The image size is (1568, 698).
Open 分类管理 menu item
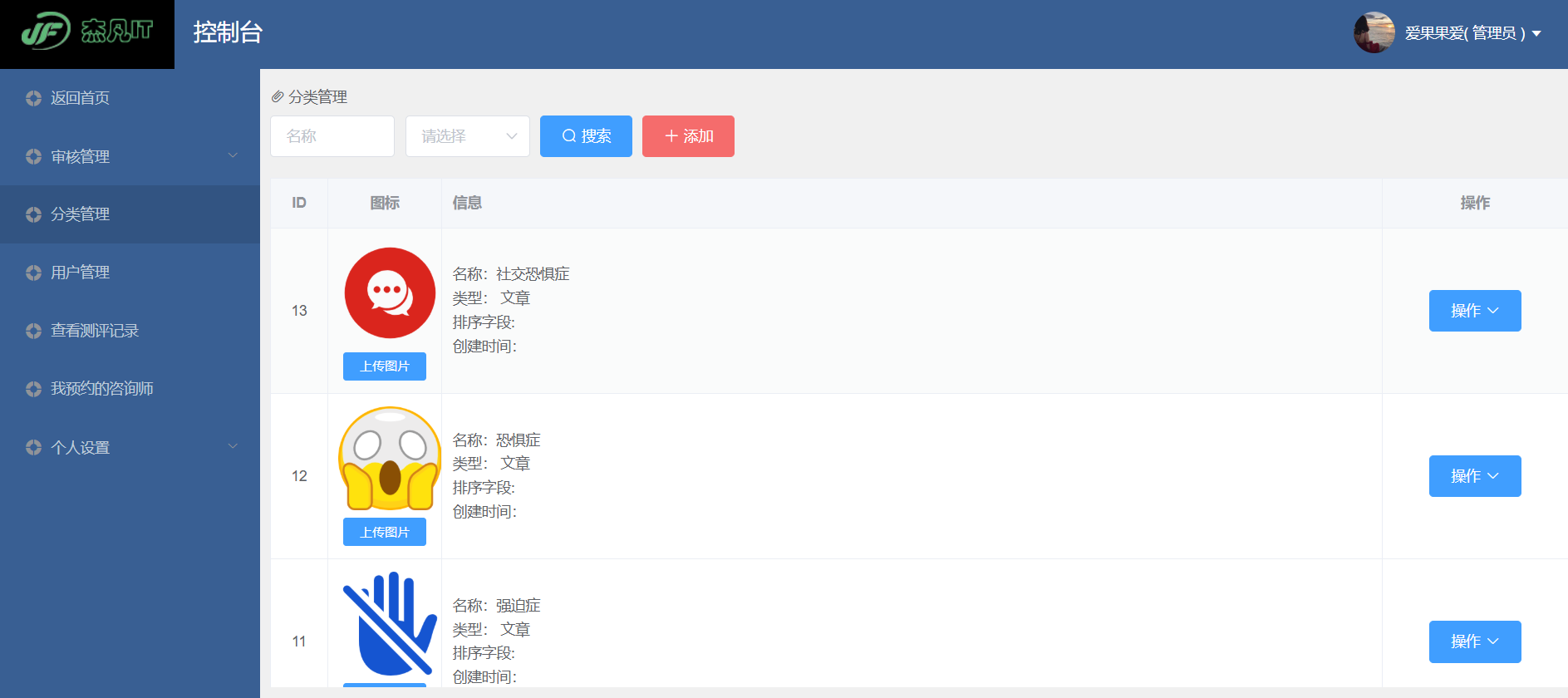130,214
